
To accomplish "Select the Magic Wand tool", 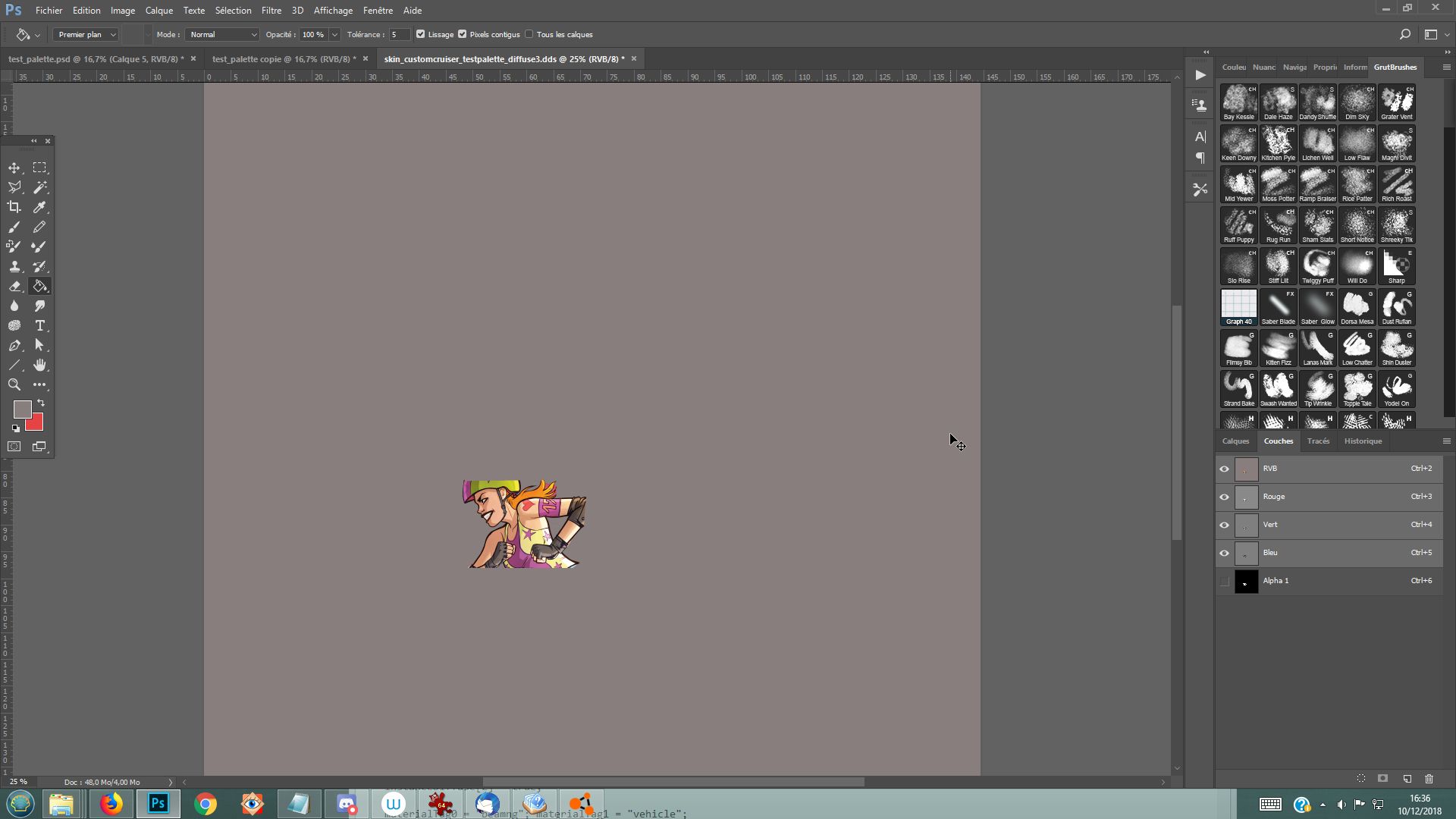I will pyautogui.click(x=39, y=187).
